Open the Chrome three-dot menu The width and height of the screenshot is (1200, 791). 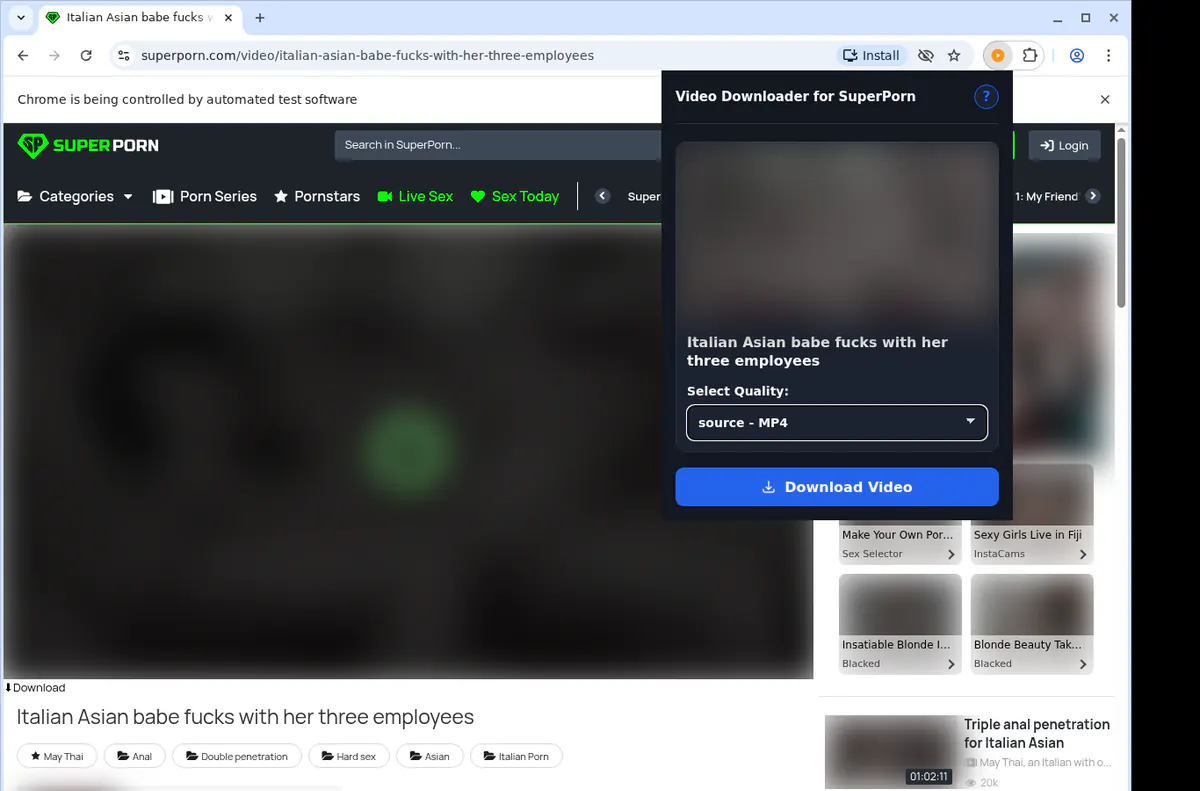[x=1109, y=56]
